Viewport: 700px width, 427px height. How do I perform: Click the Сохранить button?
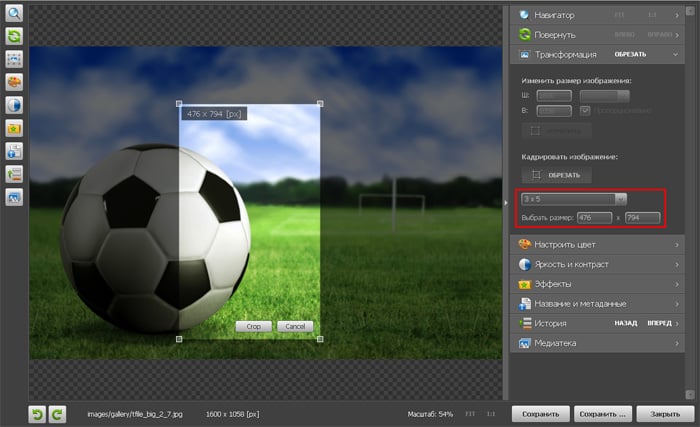541,413
